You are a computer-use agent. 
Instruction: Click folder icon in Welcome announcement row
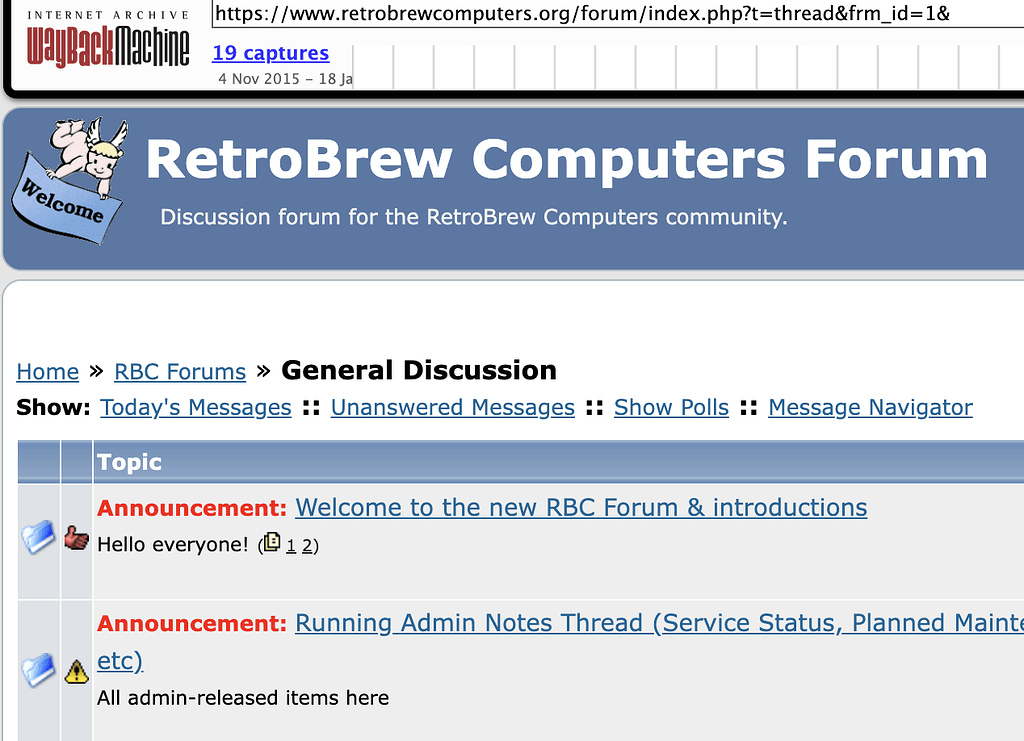(39, 537)
